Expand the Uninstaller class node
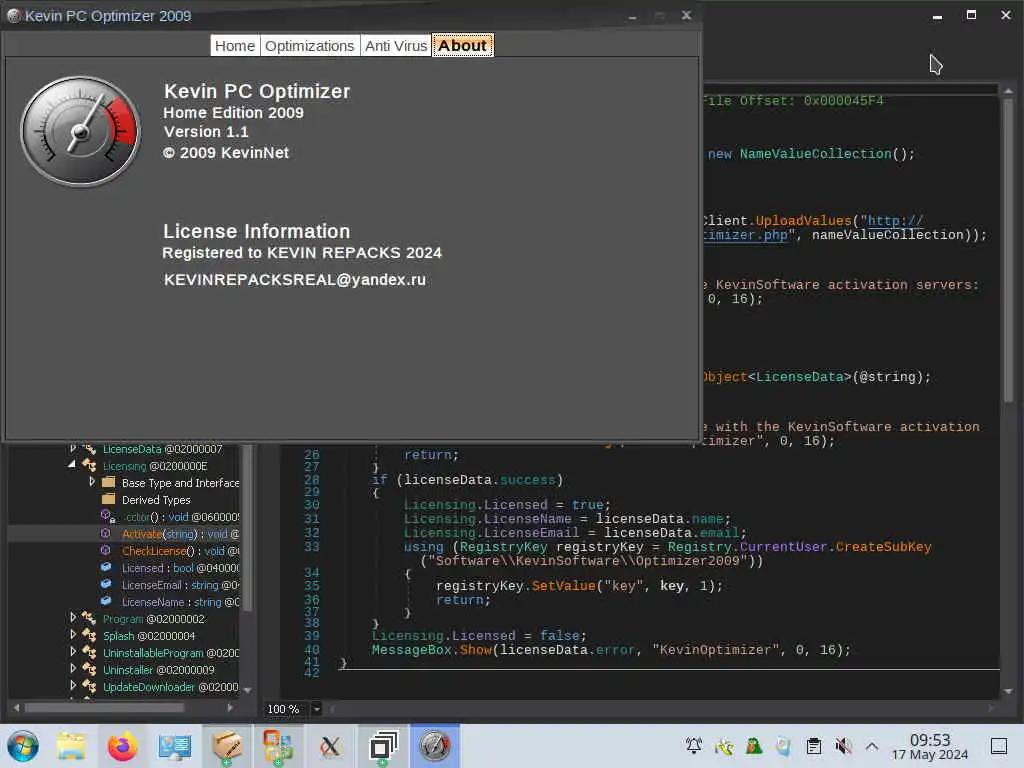Viewport: 1024px width, 768px height. point(73,669)
